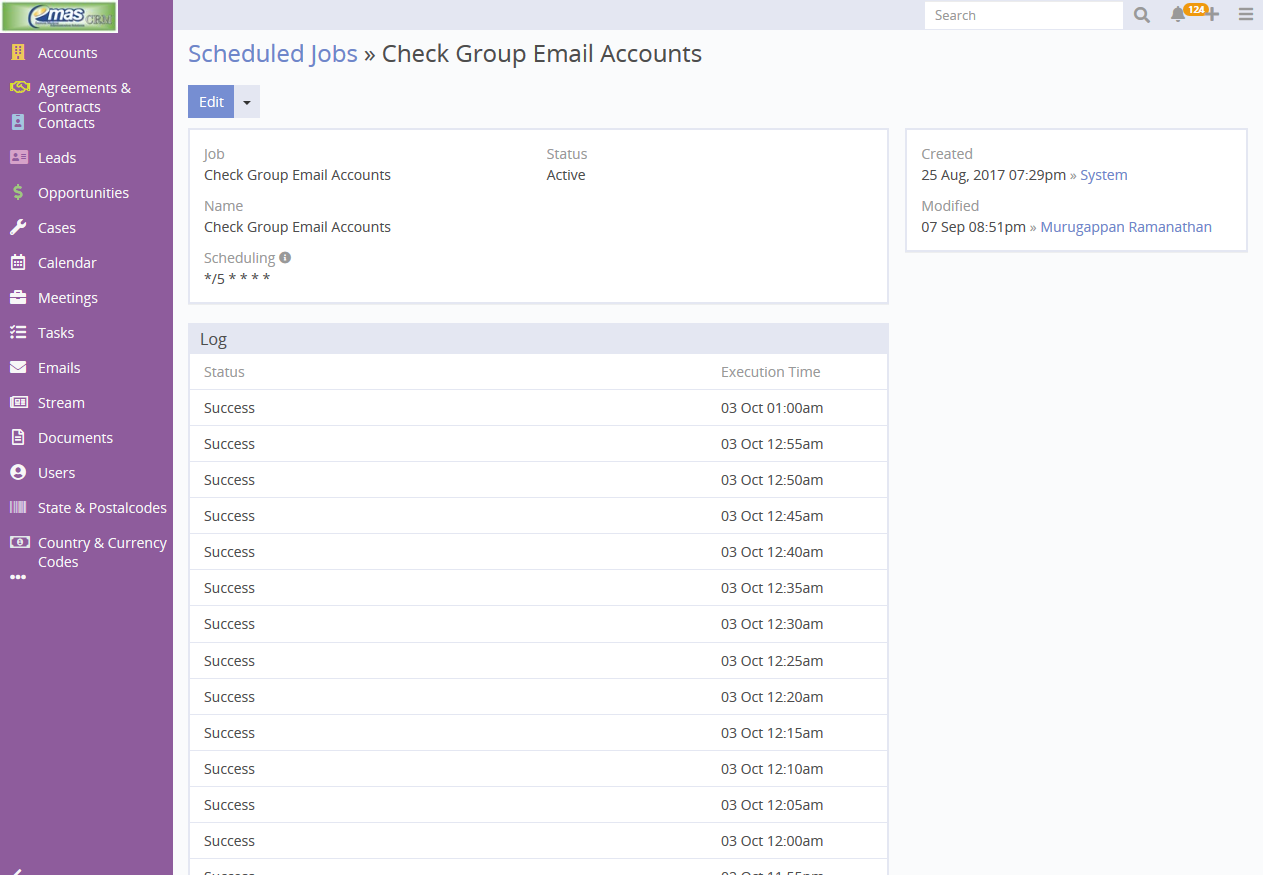Click the Opportunities dollar sign icon
Image resolution: width=1263 pixels, height=875 pixels.
click(18, 193)
